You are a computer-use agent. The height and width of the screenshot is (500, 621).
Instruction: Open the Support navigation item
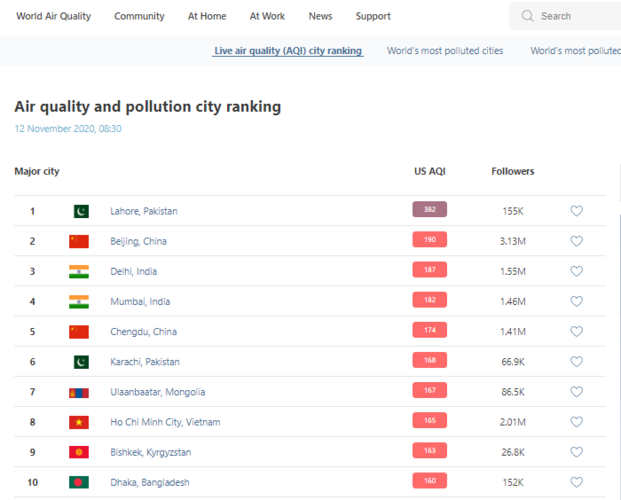[x=373, y=16]
